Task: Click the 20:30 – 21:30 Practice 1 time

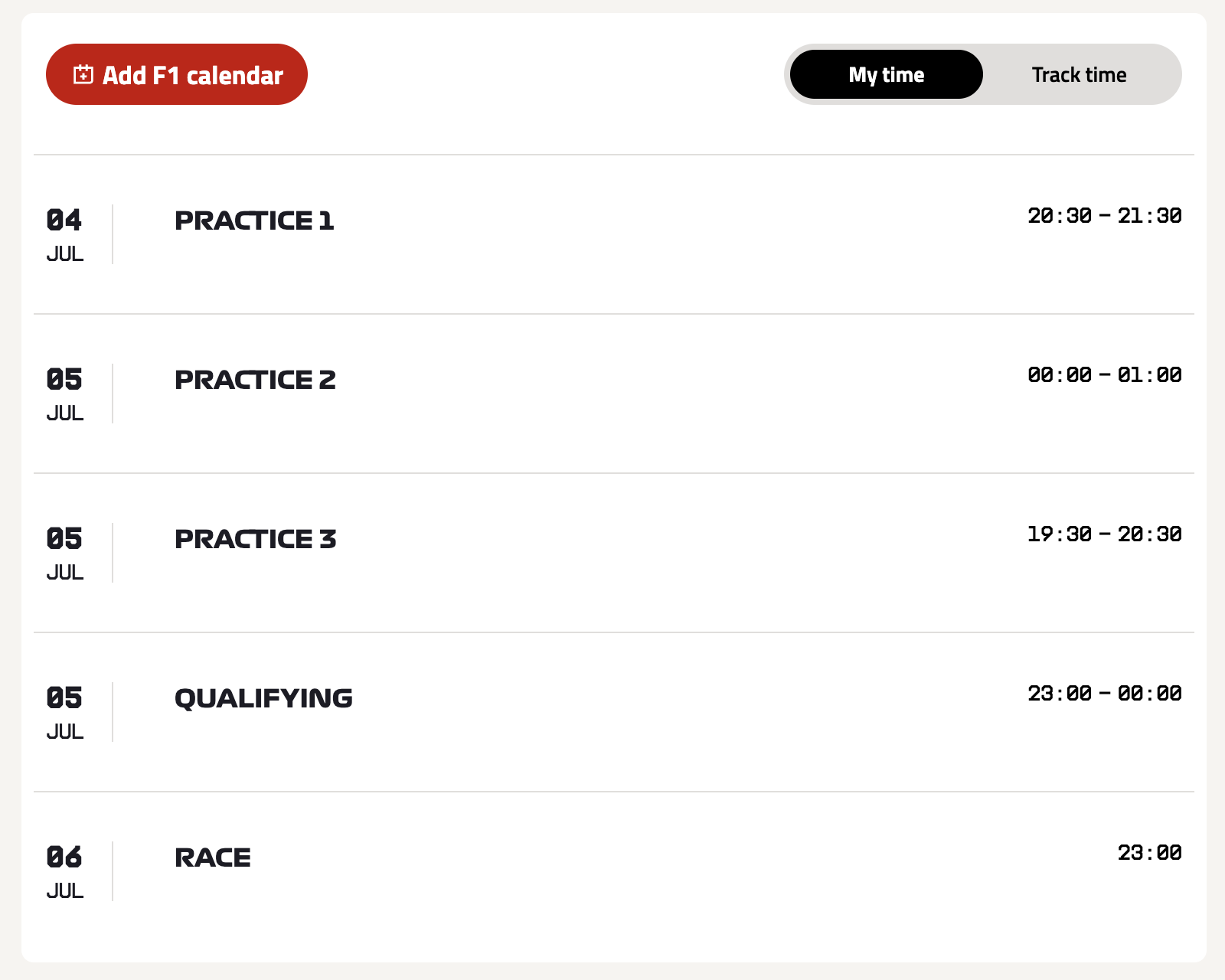Action: click(x=1104, y=216)
